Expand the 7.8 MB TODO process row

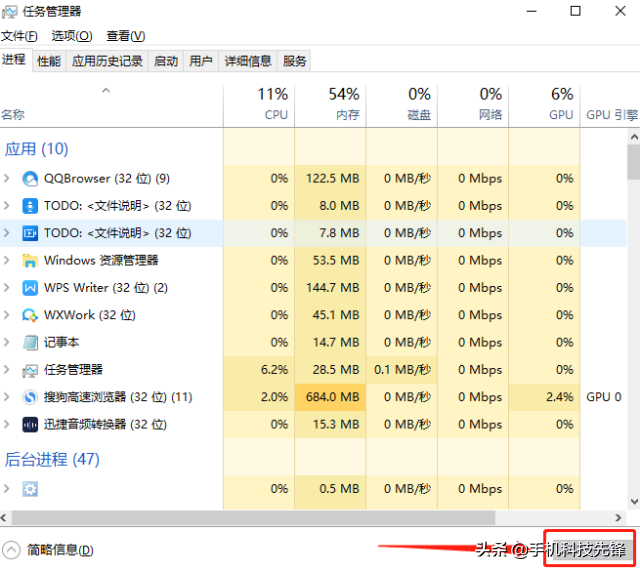[x=7, y=233]
